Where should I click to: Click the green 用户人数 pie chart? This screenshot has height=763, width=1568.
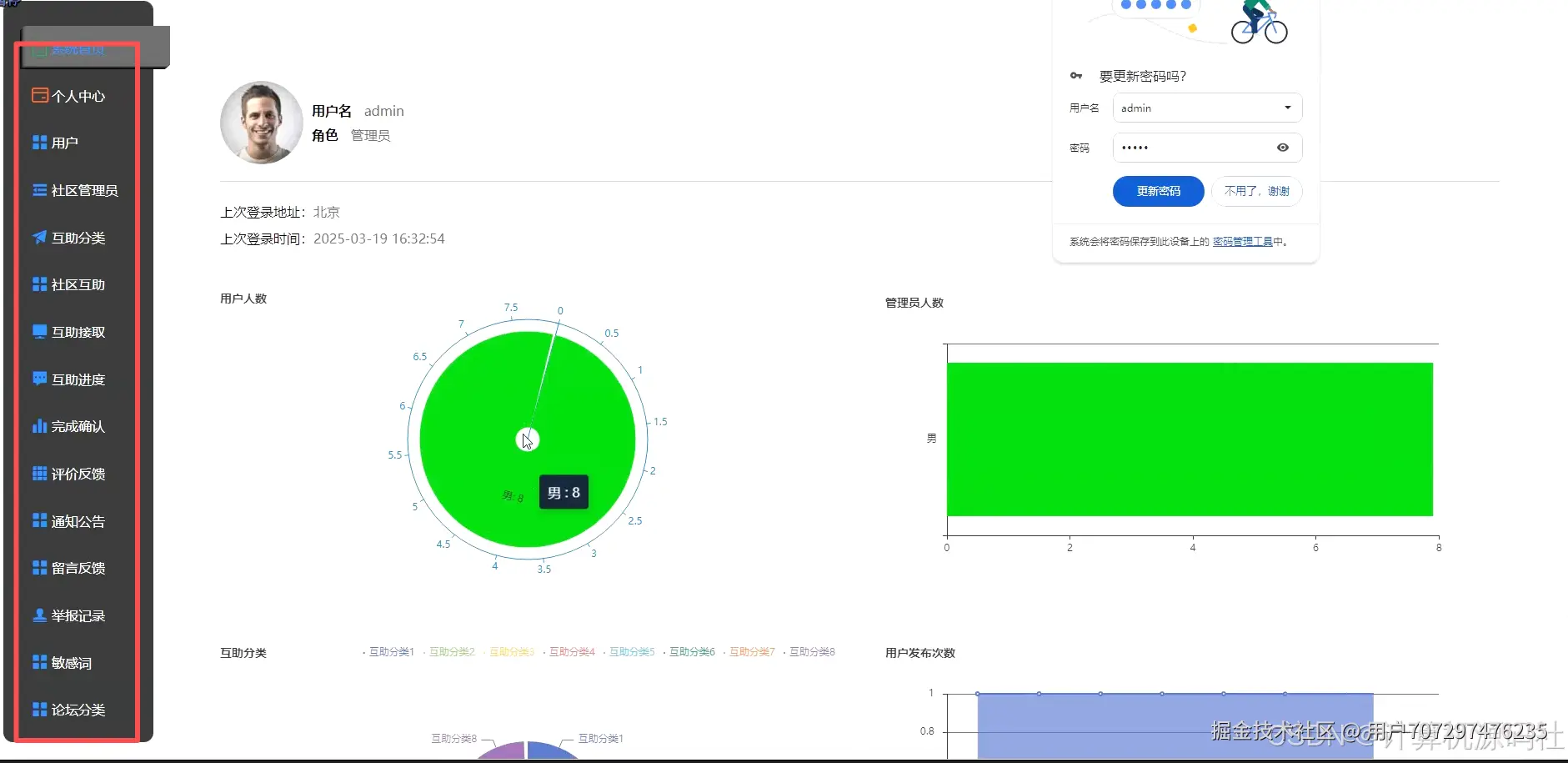click(x=528, y=439)
